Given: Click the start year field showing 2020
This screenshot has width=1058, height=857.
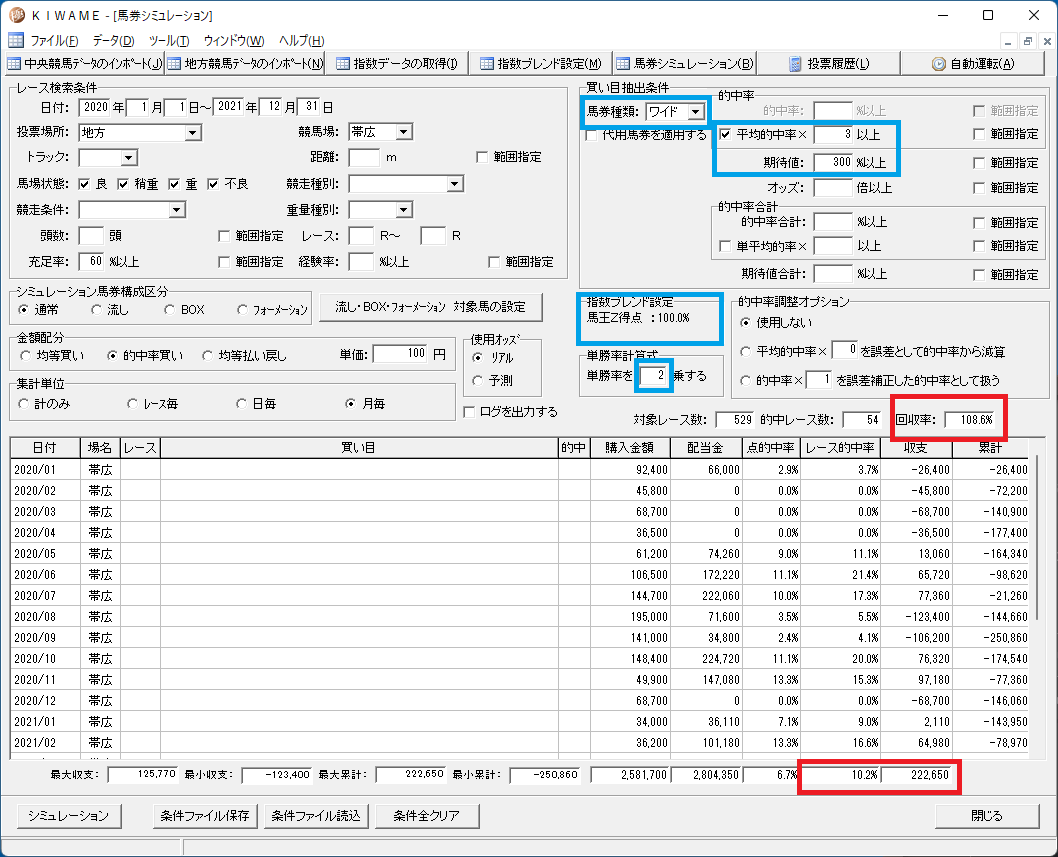Looking at the screenshot, I should point(94,107).
